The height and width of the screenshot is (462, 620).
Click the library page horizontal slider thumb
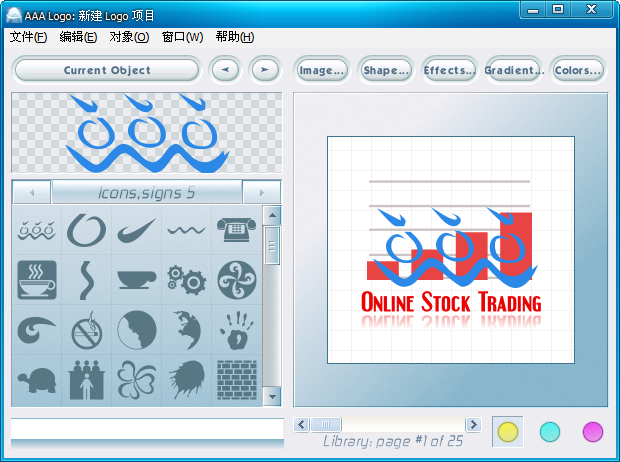coord(326,424)
